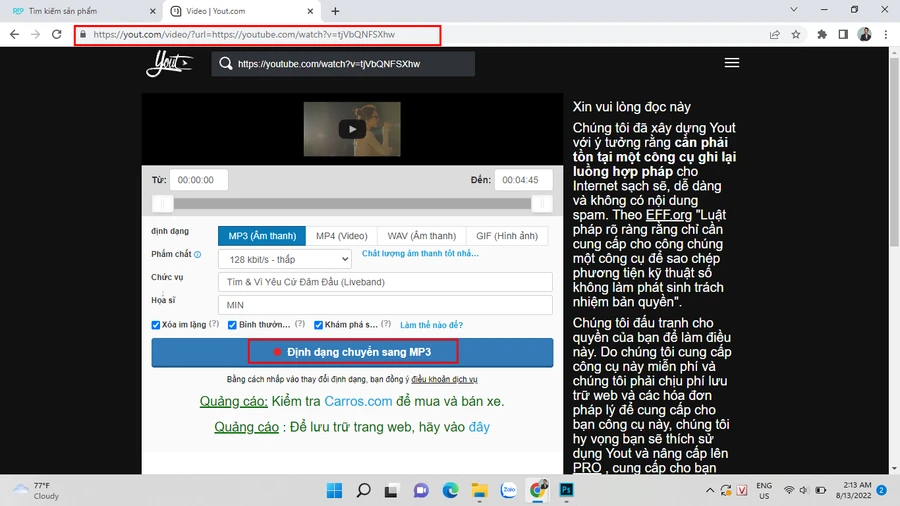Open taskbar Search
This screenshot has height=506, width=900.
click(x=363, y=491)
